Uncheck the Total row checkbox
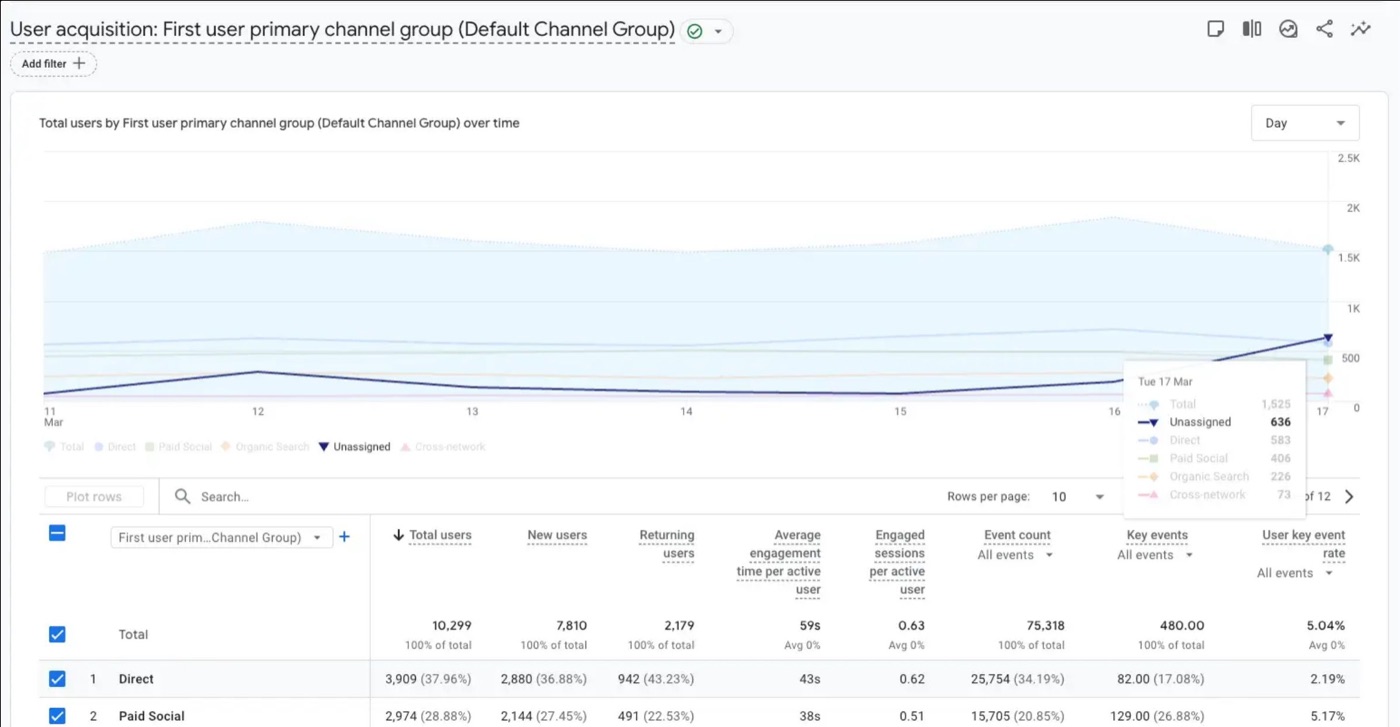This screenshot has height=727, width=1400. click(57, 634)
